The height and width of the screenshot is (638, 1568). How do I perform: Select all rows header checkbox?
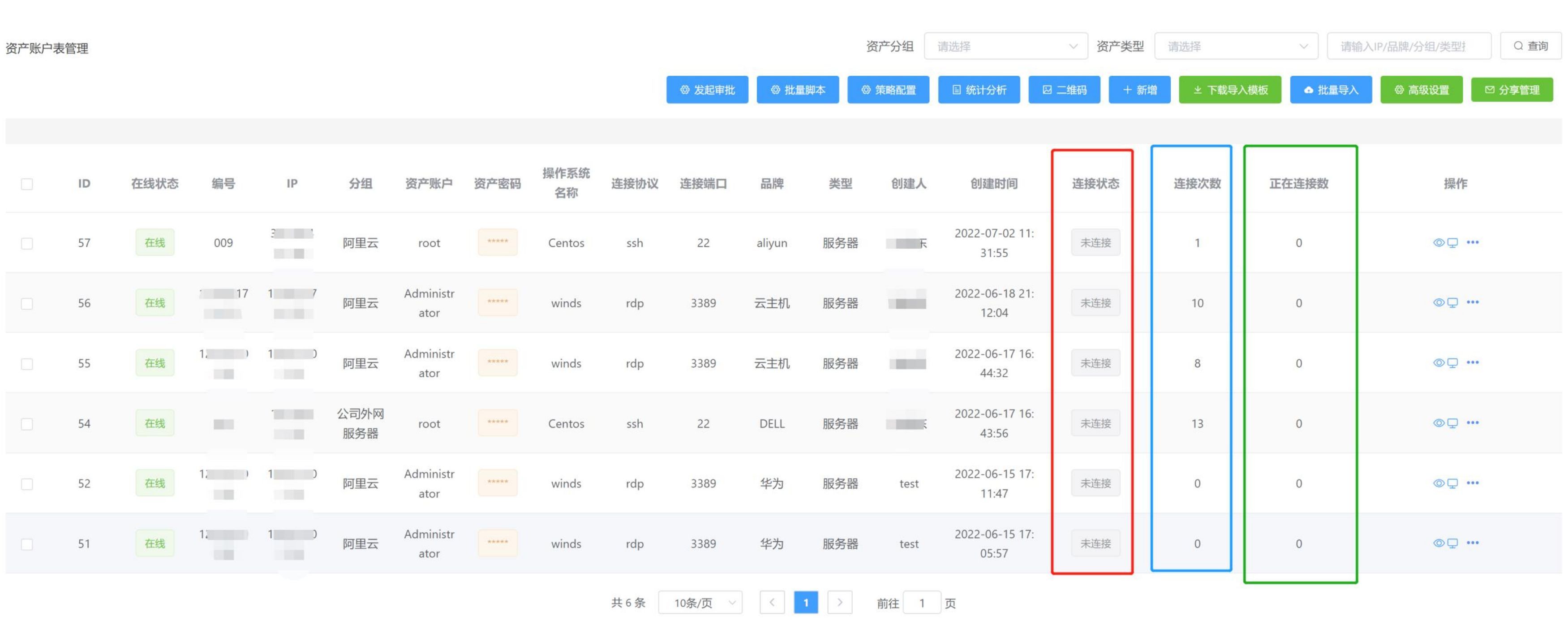pos(27,184)
